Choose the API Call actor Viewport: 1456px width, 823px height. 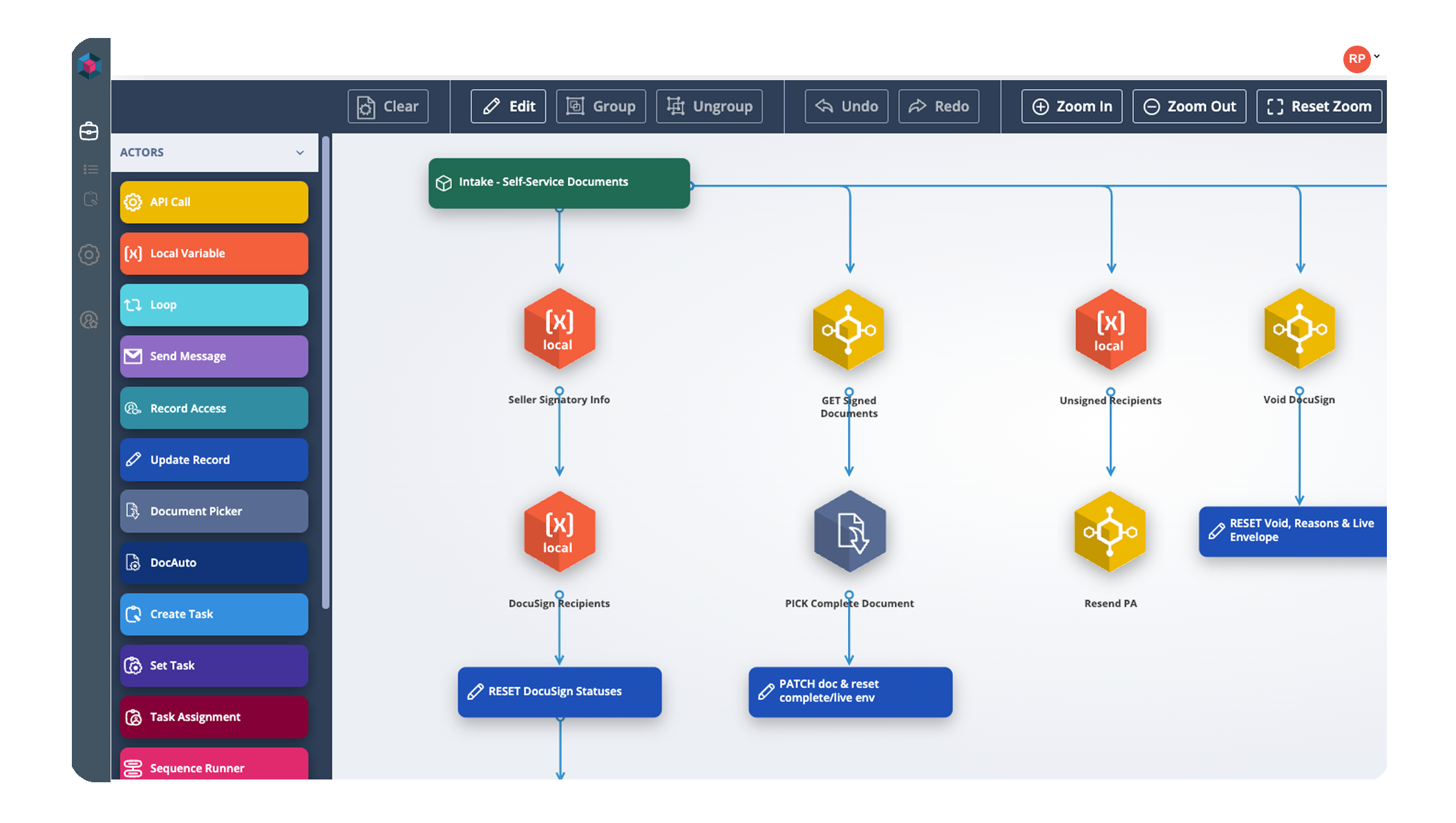[214, 202]
